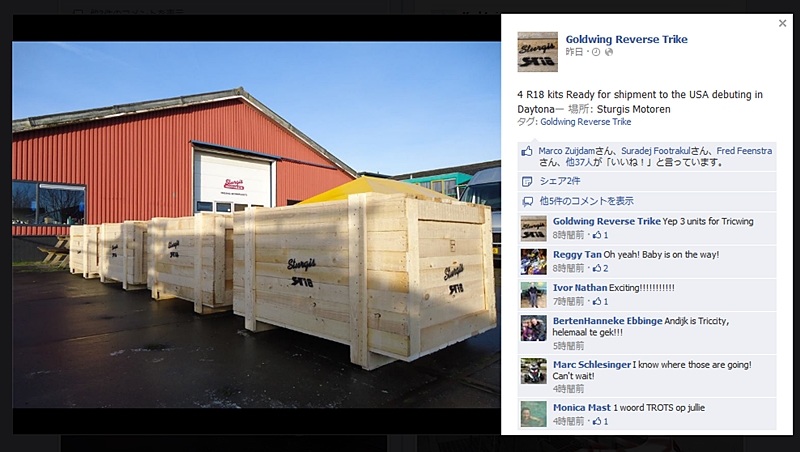Screen dimensions: 800x452
Task: Expand 他5件のコメントを表示 to view more comments
Action: (587, 201)
